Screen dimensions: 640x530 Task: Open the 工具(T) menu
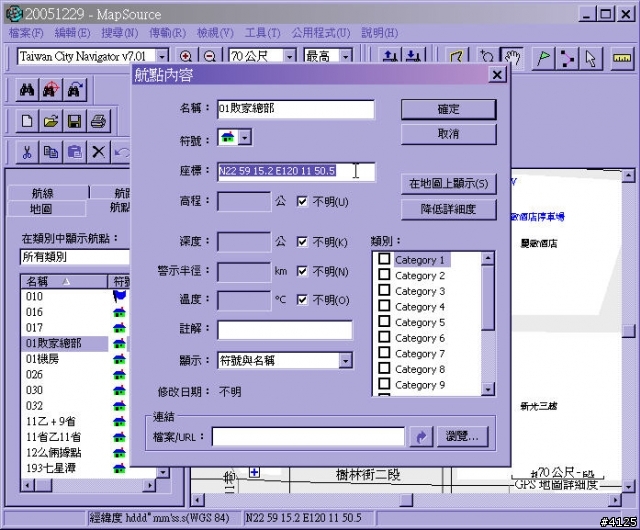[262, 33]
